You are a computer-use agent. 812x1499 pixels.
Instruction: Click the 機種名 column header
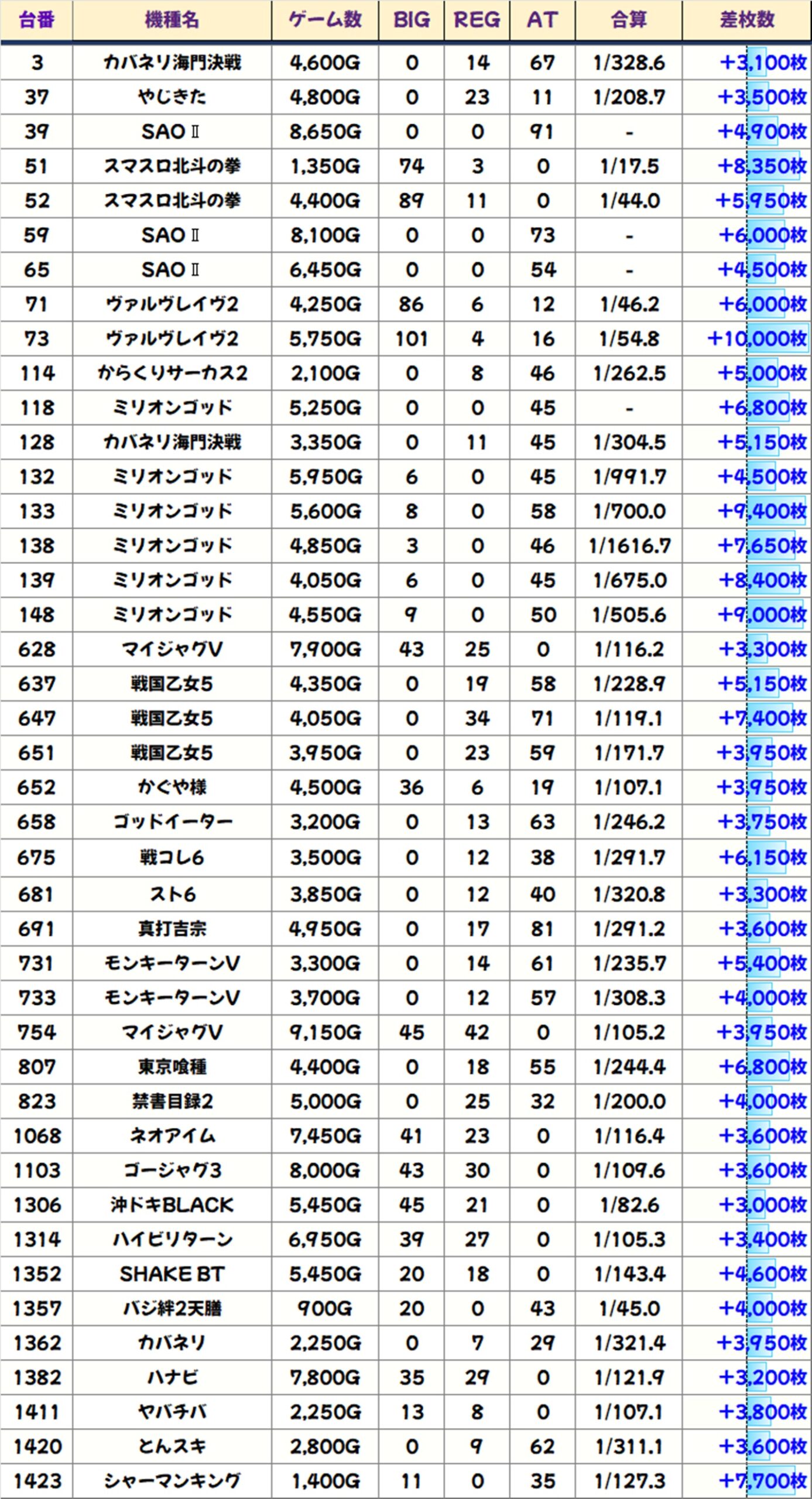(x=172, y=20)
